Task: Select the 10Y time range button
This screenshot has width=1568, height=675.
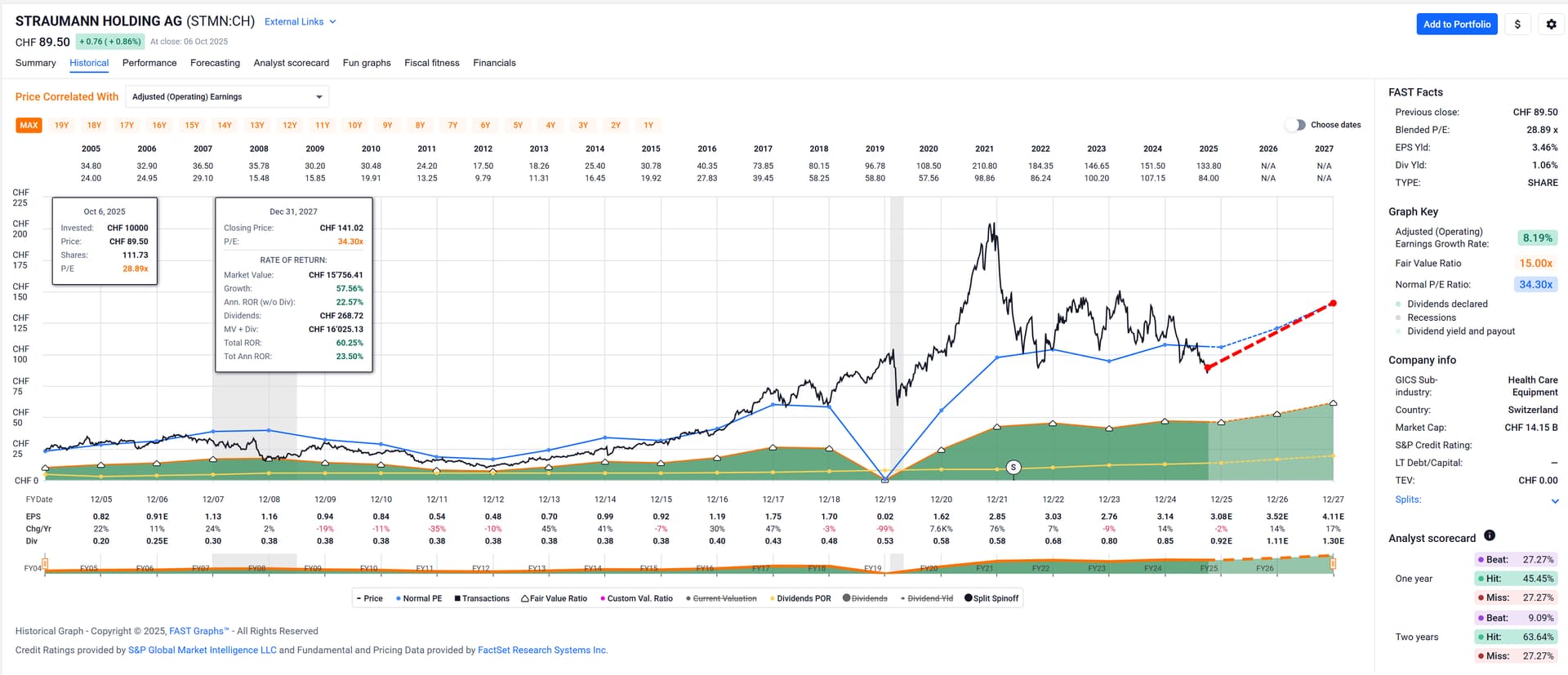Action: tap(354, 125)
